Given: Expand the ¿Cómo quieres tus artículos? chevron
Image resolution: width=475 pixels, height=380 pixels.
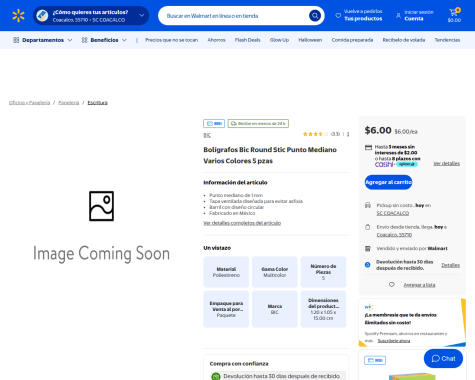Looking at the screenshot, I should 142,15.
